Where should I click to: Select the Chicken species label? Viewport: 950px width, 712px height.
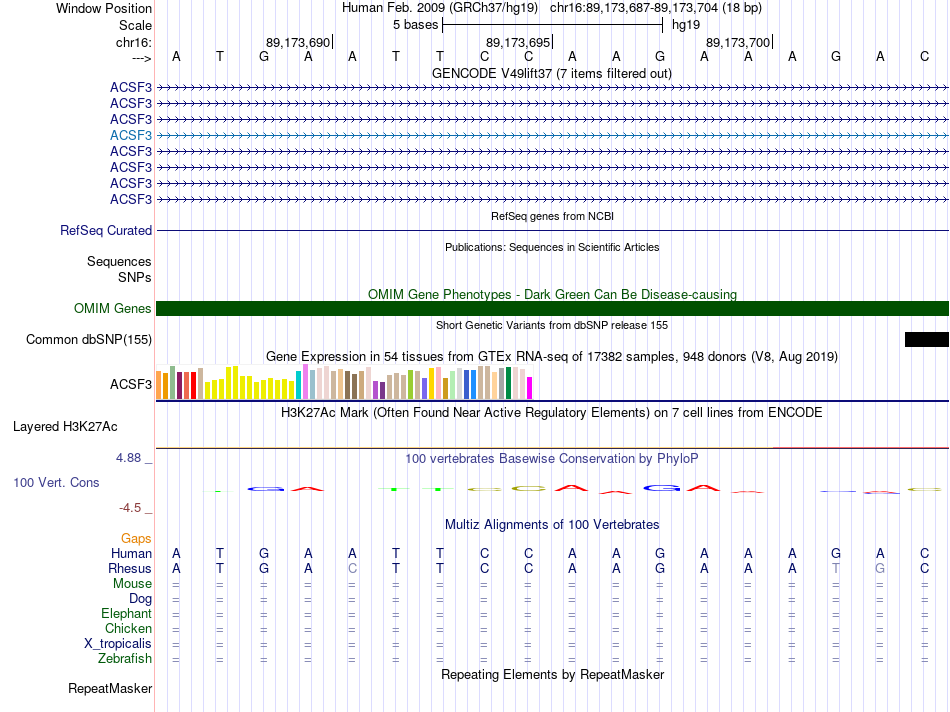[128, 628]
